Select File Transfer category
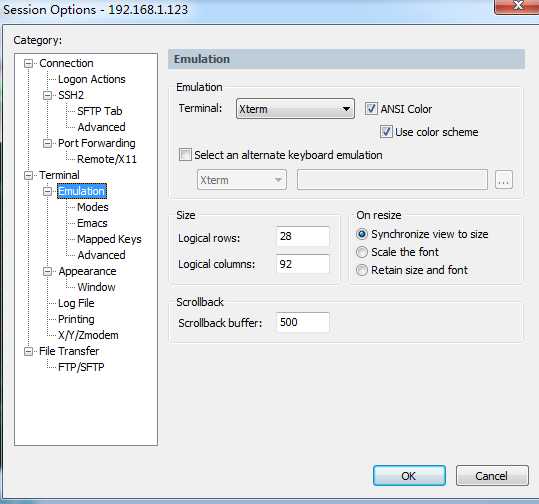This screenshot has width=539, height=504. point(69,351)
